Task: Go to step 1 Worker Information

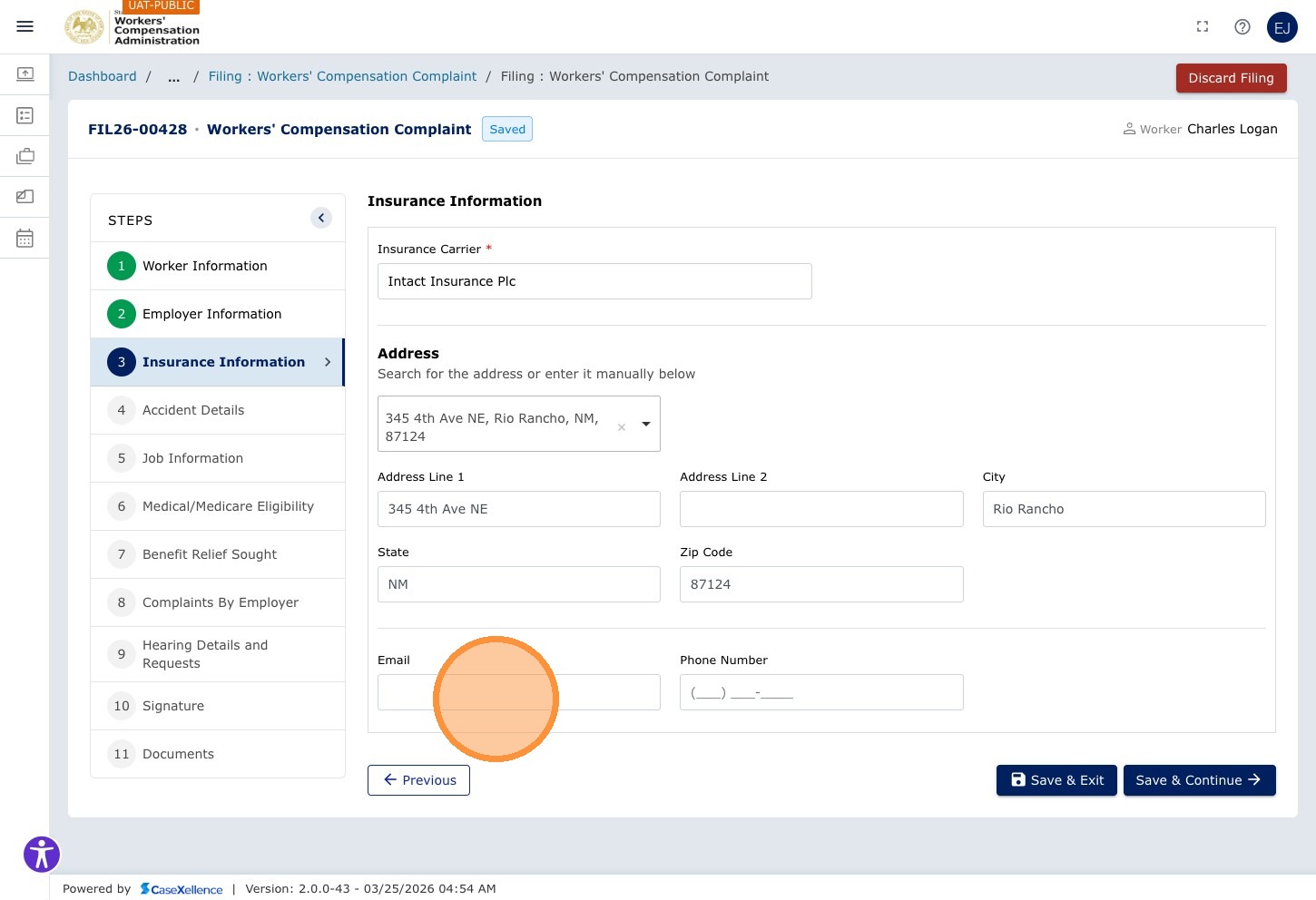Action: click(x=218, y=266)
